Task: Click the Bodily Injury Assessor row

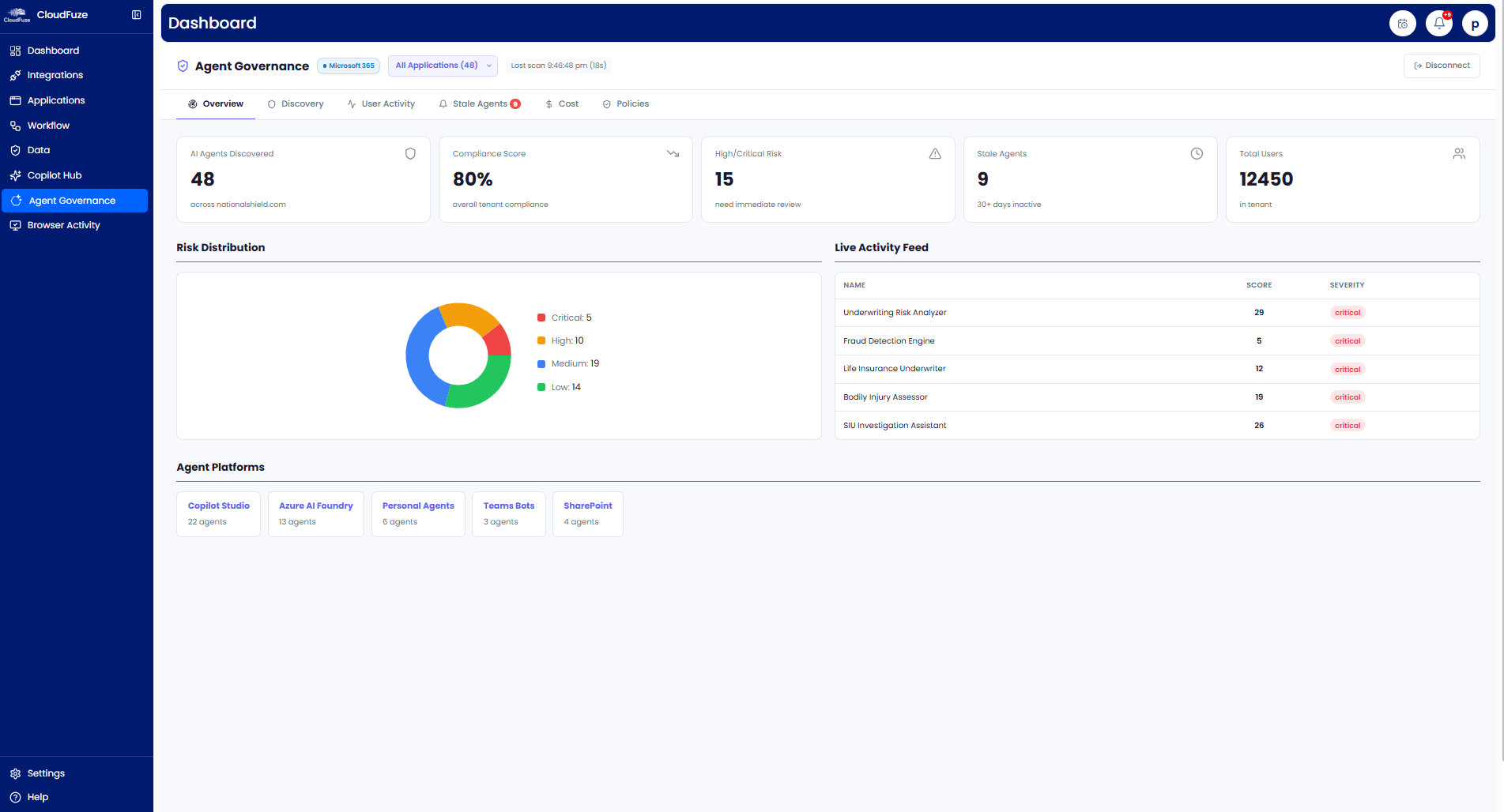Action: 1157,397
